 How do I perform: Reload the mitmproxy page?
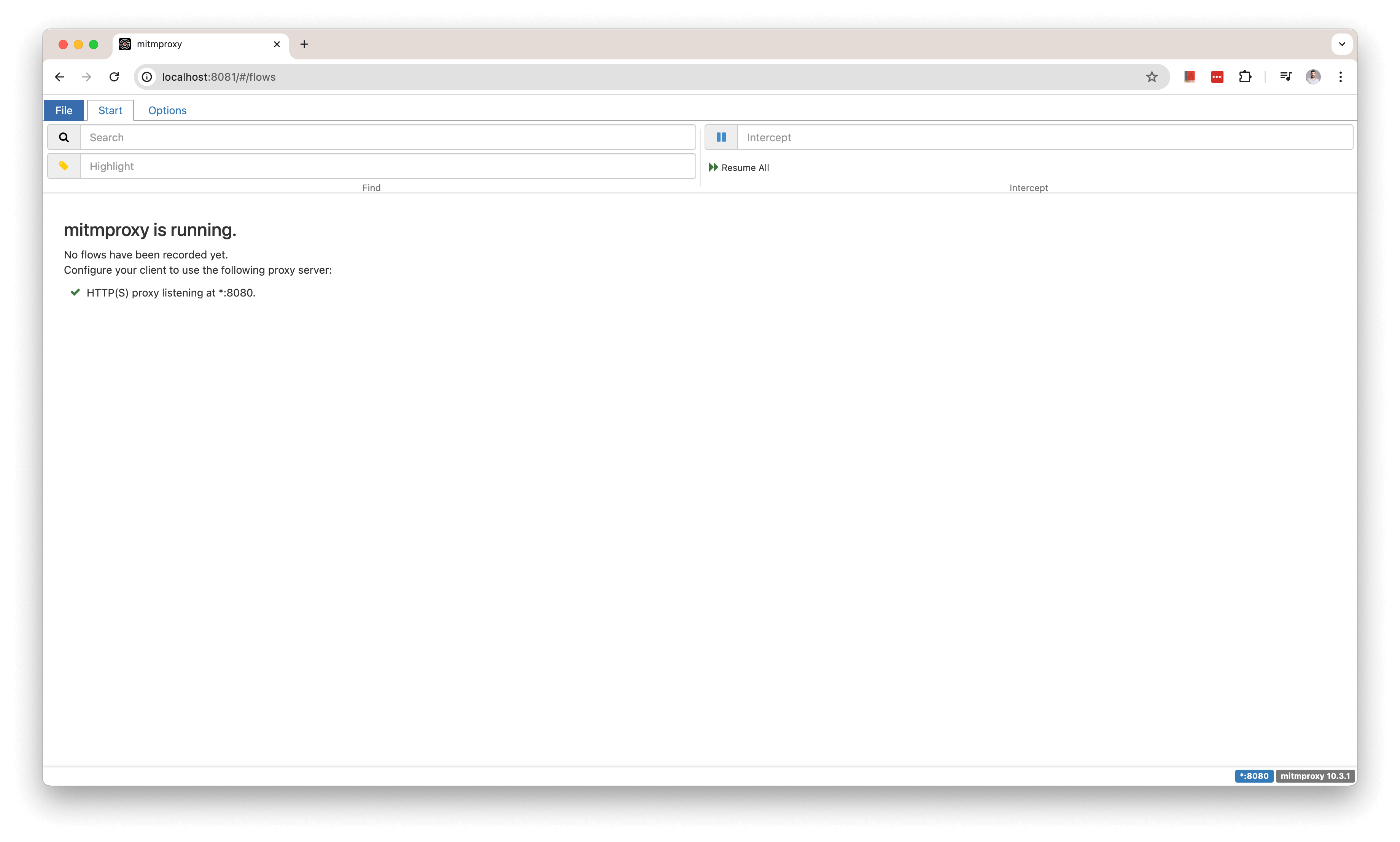pyautogui.click(x=114, y=77)
